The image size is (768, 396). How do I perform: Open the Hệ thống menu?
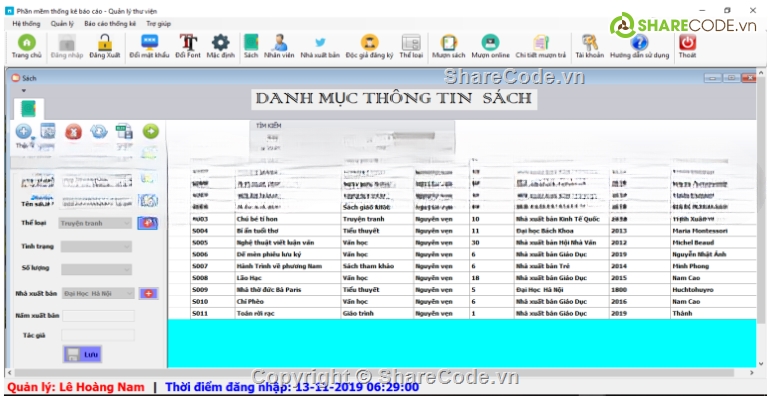coord(26,24)
